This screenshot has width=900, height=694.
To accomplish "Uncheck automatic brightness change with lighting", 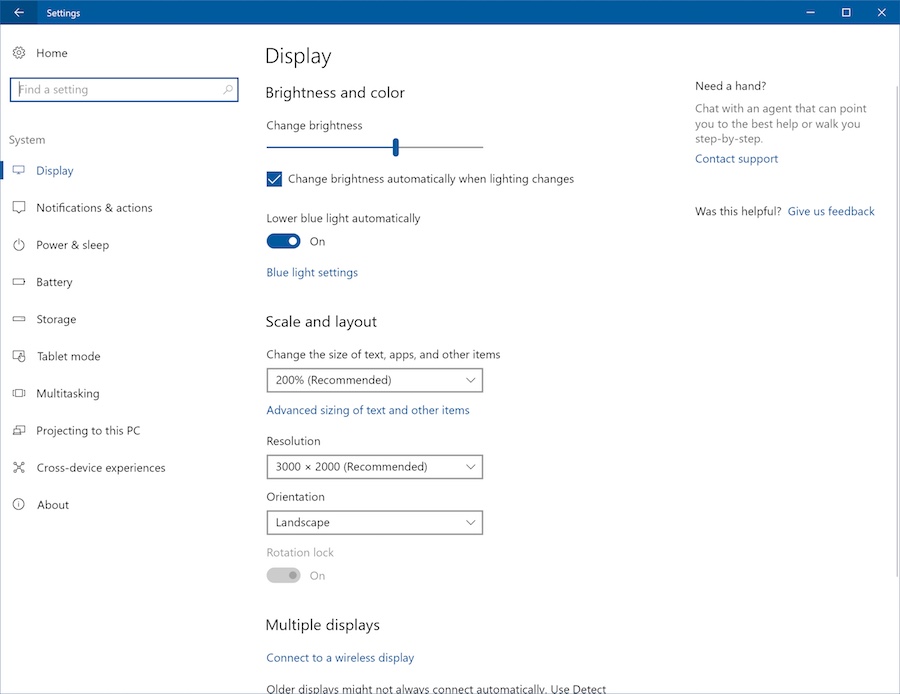I will point(274,178).
